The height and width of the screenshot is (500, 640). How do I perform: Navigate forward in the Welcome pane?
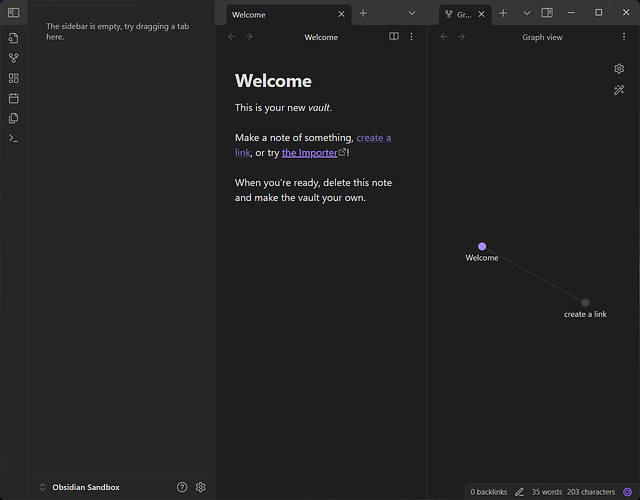249,37
